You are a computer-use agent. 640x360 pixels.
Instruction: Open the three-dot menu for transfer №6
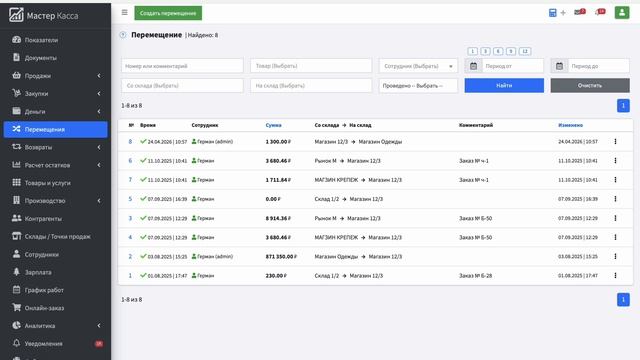pos(615,161)
